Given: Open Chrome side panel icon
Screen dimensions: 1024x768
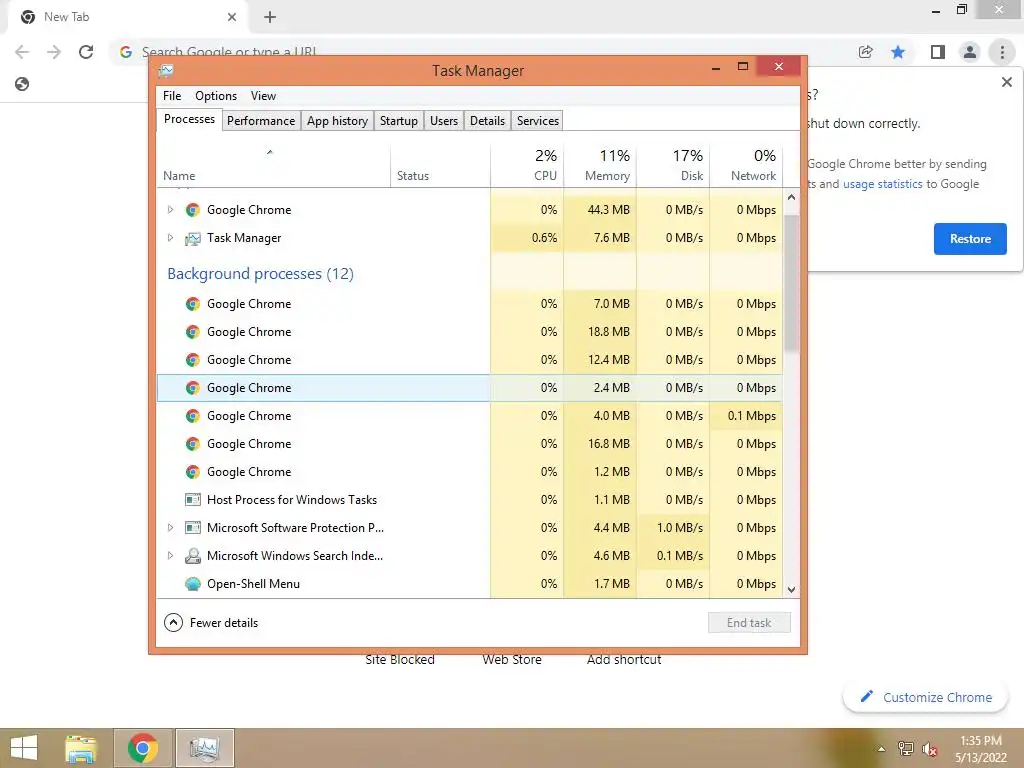Looking at the screenshot, I should (x=938, y=52).
